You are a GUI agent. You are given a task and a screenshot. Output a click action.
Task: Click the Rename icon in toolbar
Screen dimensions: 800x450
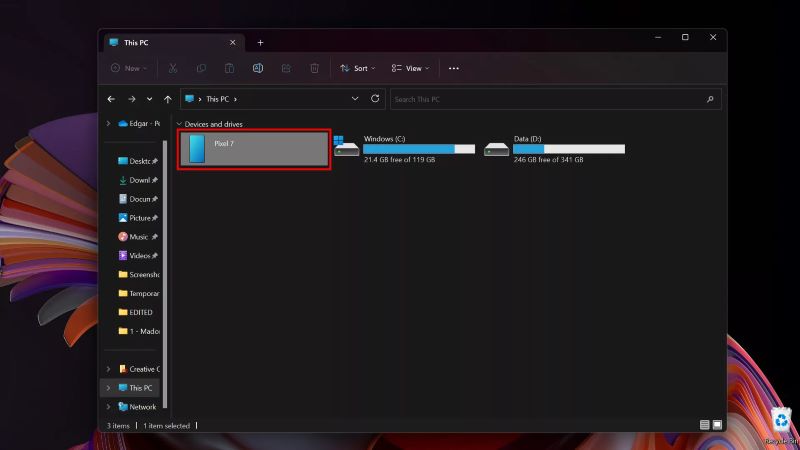[258, 68]
